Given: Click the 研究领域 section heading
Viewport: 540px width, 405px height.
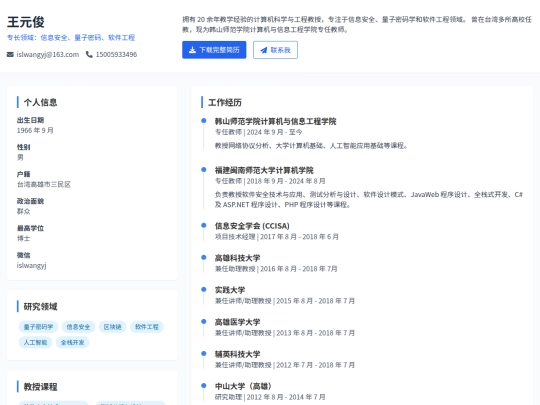Looking at the screenshot, I should coord(40,307).
